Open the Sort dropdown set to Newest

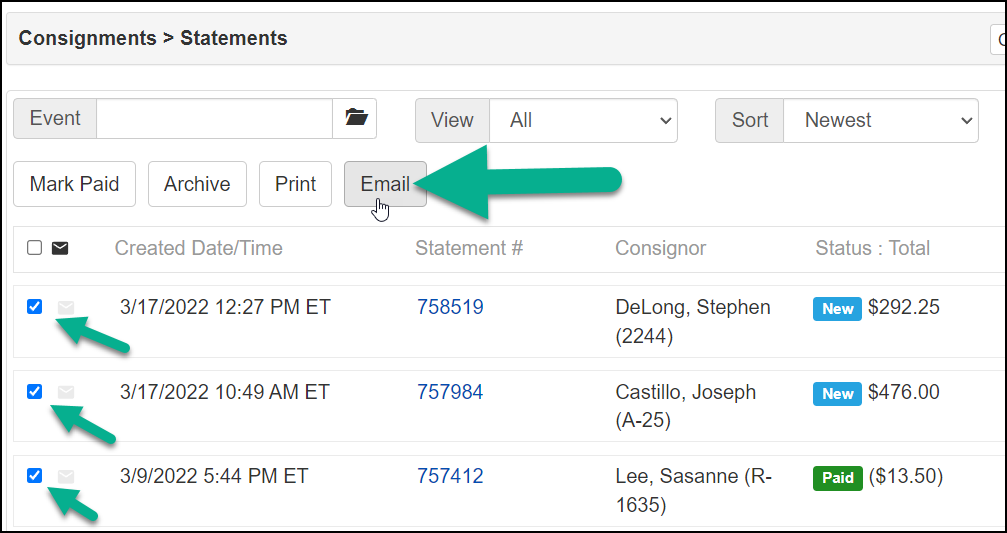(x=880, y=120)
